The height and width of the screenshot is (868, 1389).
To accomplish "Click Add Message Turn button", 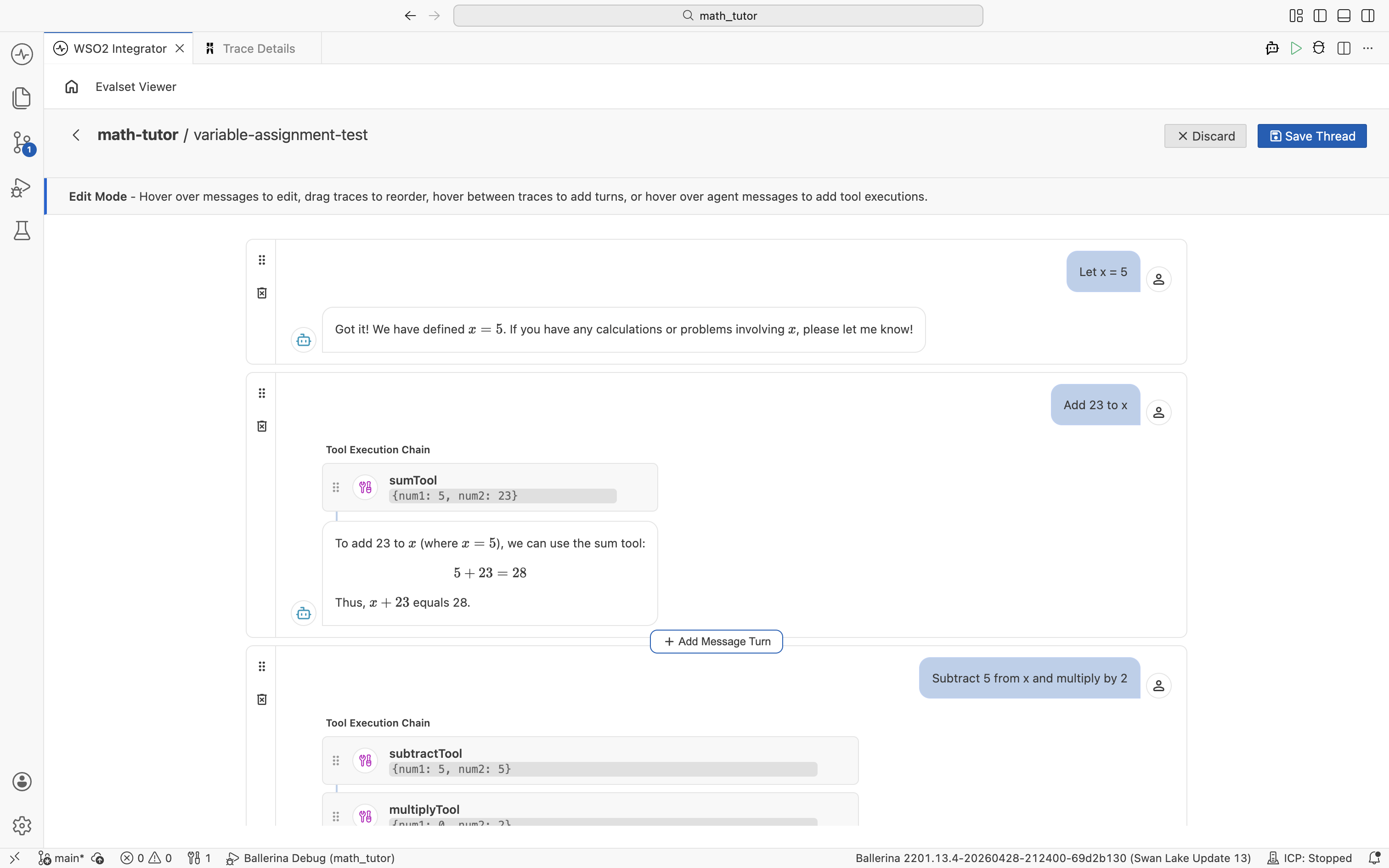I will 716,641.
